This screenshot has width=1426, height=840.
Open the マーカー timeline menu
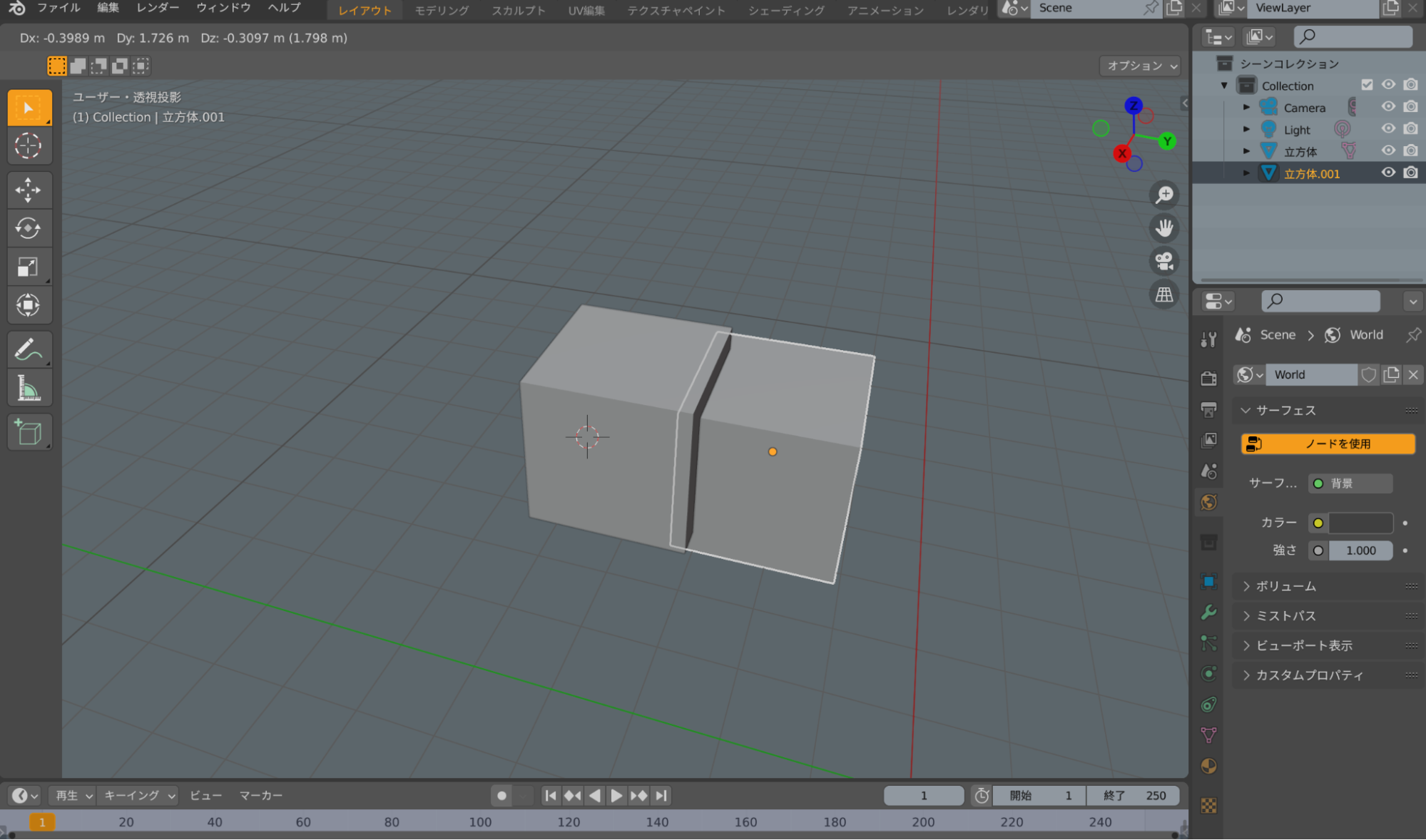tap(260, 796)
